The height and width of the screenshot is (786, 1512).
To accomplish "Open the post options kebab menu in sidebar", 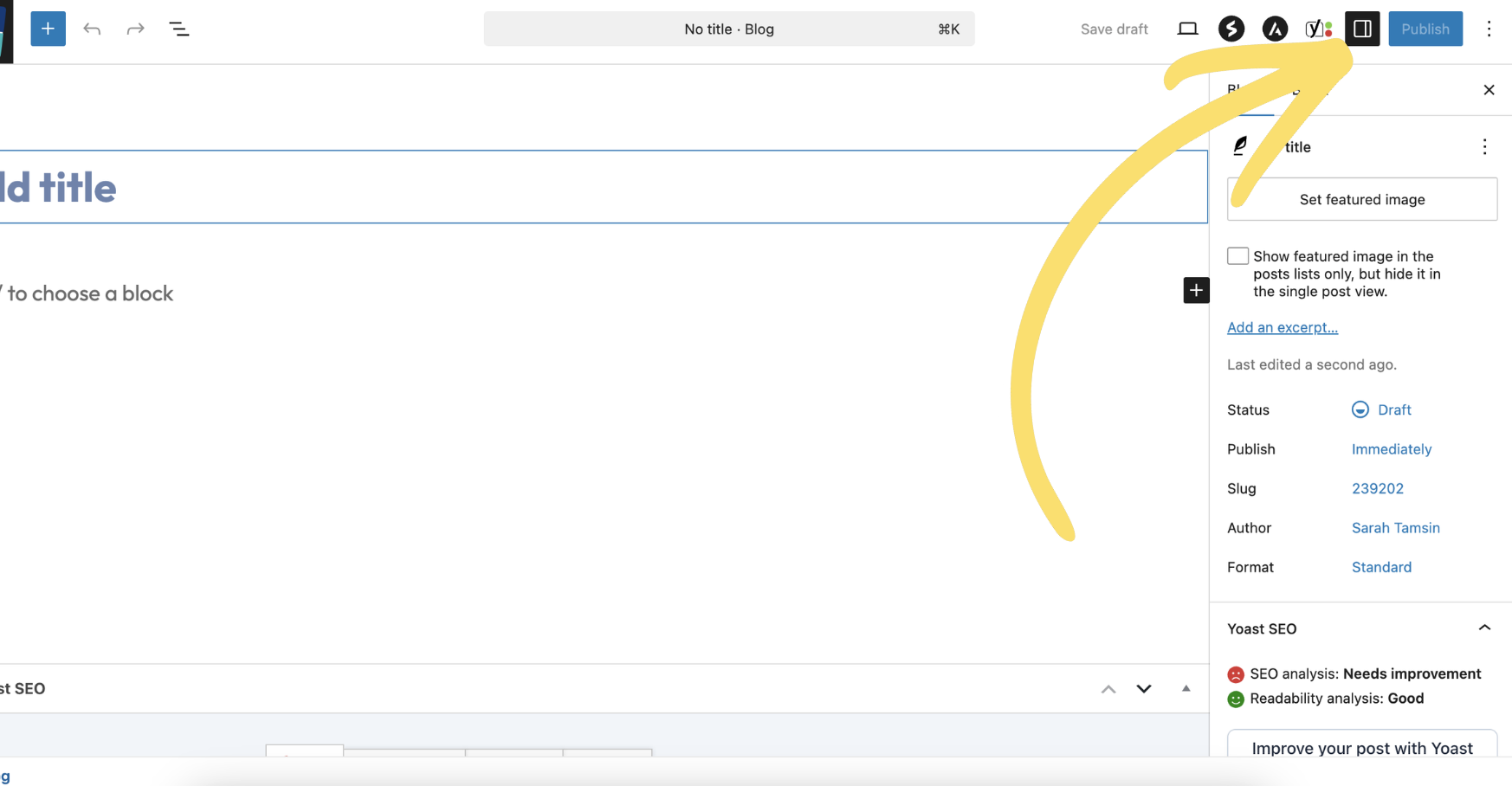I will coord(1485,146).
